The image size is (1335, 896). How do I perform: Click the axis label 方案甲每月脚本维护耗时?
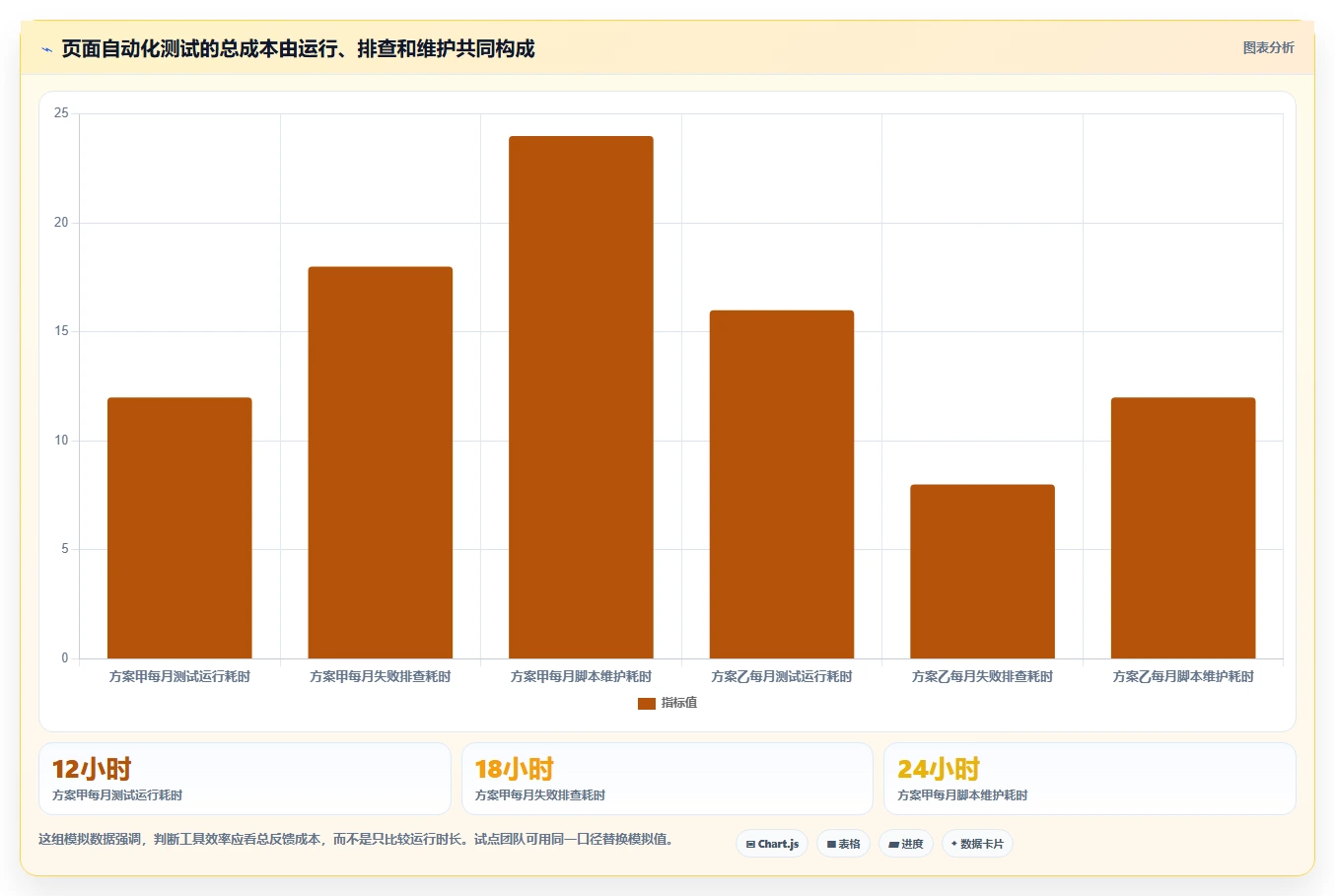pyautogui.click(x=581, y=676)
